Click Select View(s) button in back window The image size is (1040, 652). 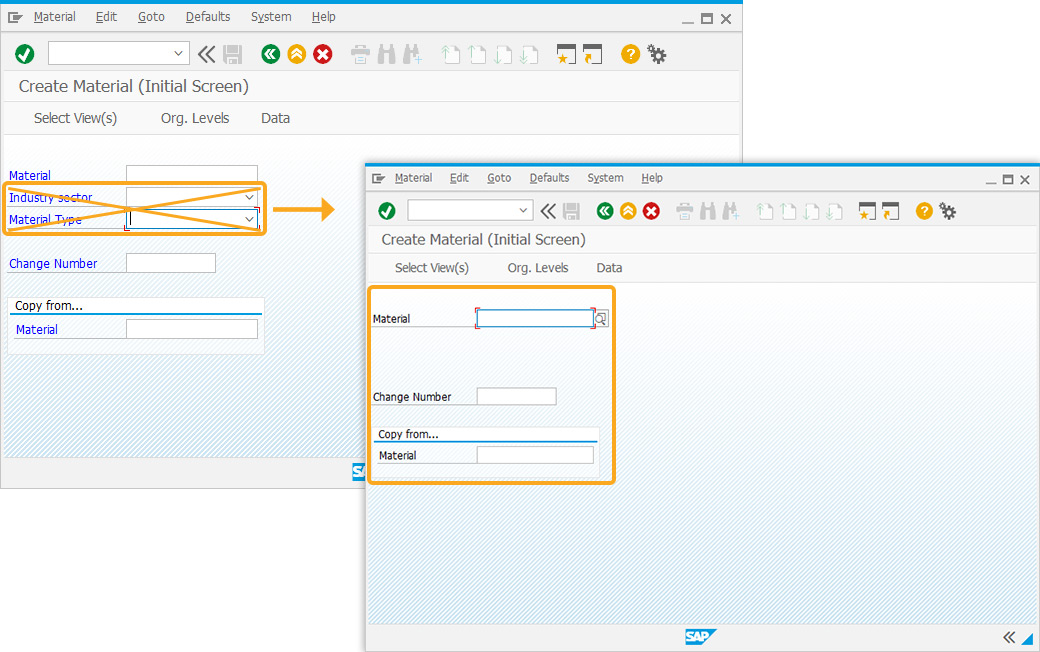coord(75,118)
